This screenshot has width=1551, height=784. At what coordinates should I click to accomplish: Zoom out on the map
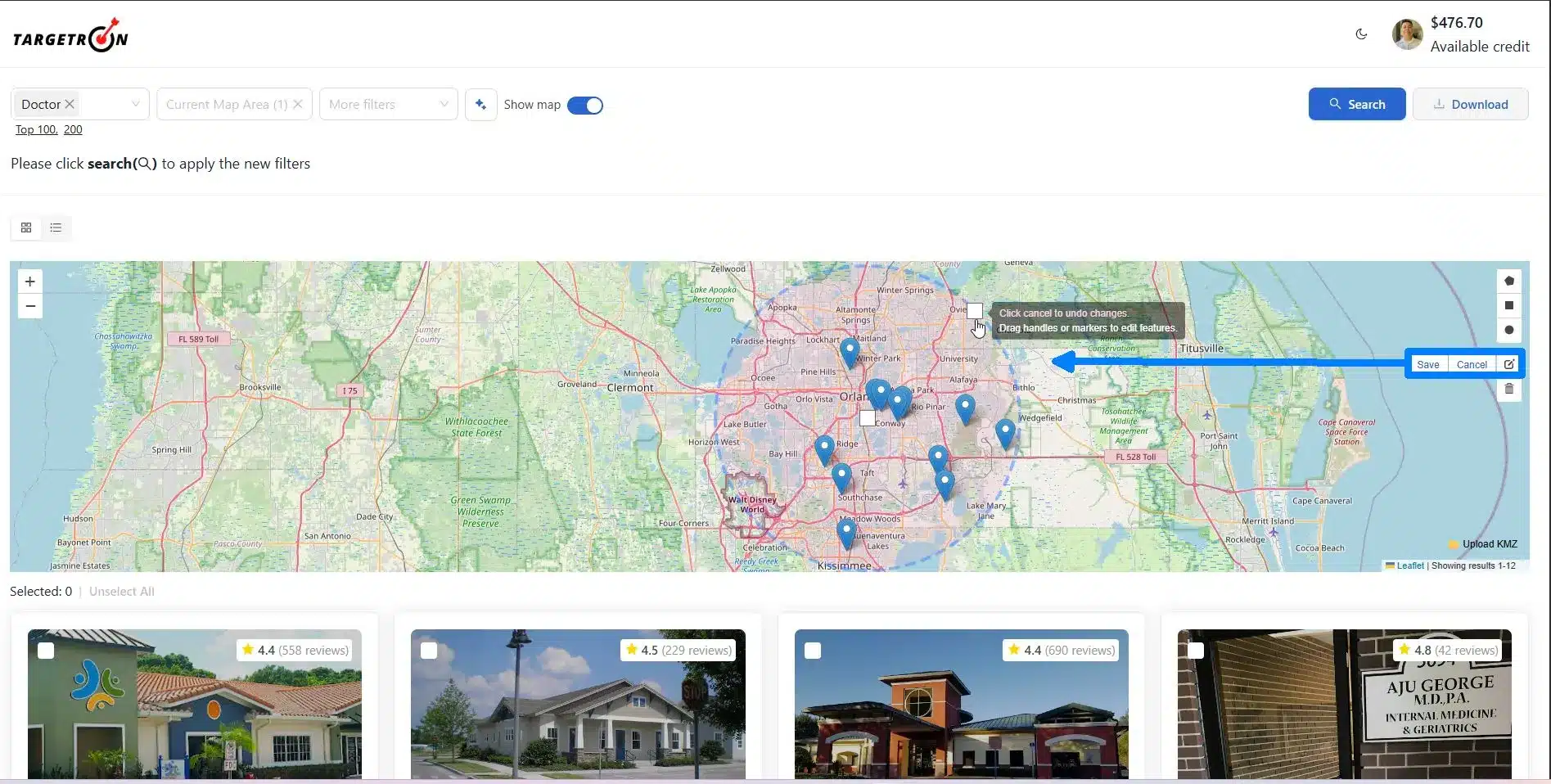click(30, 306)
